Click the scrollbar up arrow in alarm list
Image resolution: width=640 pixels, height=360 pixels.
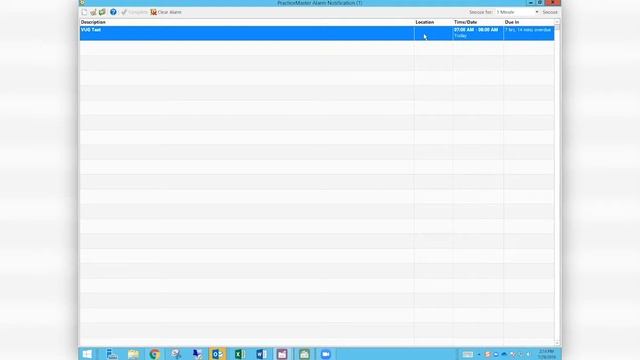coord(557,22)
